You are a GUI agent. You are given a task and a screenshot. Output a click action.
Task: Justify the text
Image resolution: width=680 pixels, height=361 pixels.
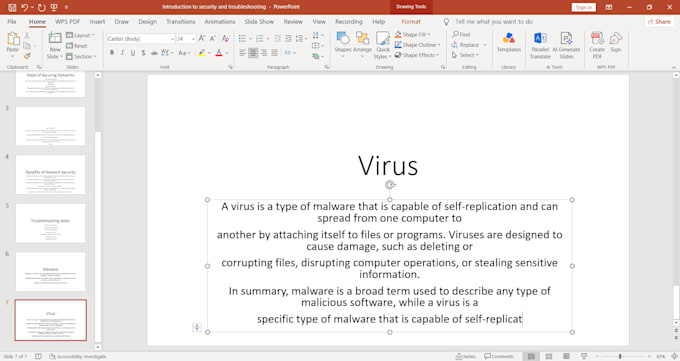(x=274, y=53)
